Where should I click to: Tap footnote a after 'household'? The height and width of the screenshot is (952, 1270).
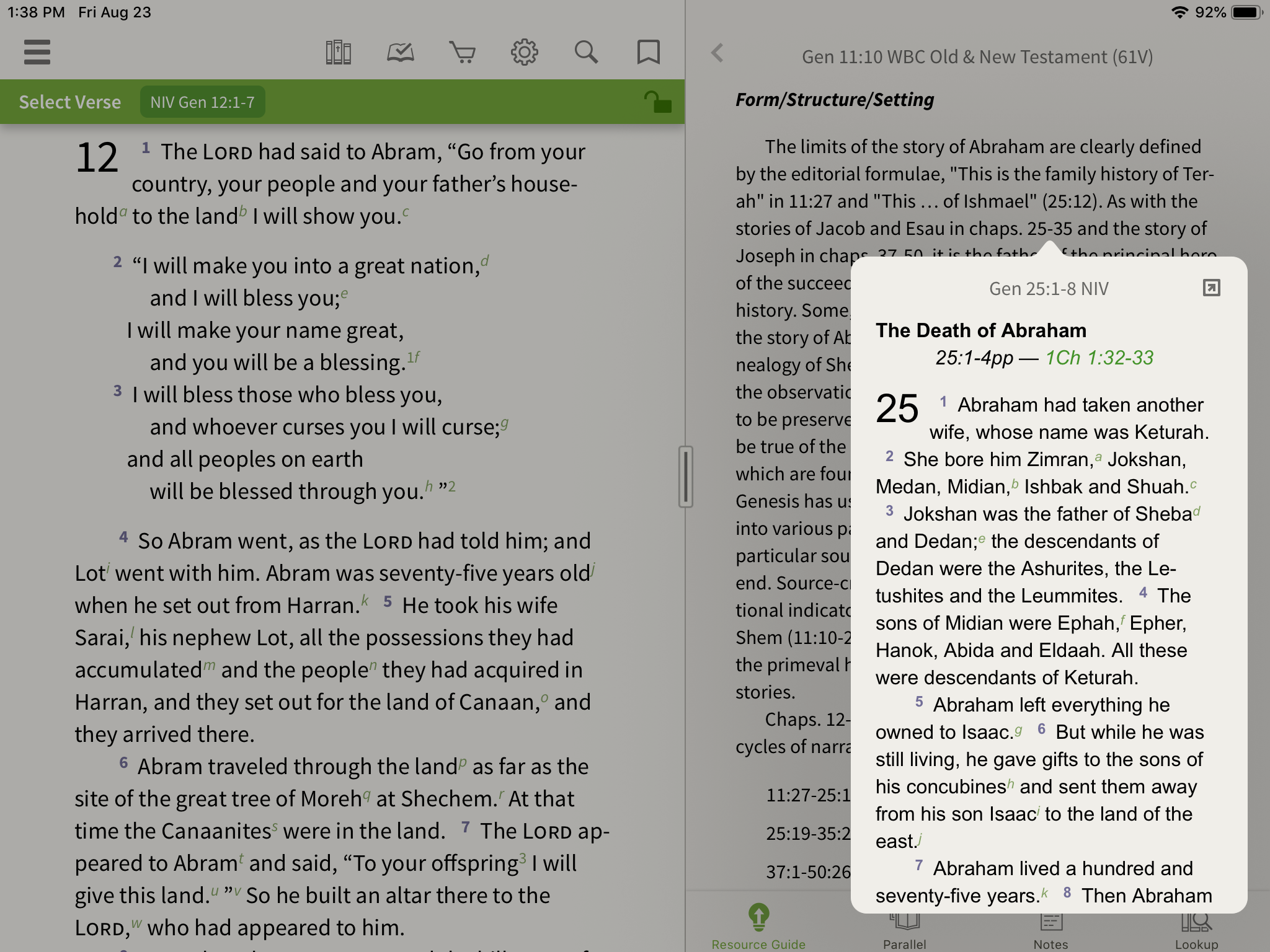(x=123, y=212)
